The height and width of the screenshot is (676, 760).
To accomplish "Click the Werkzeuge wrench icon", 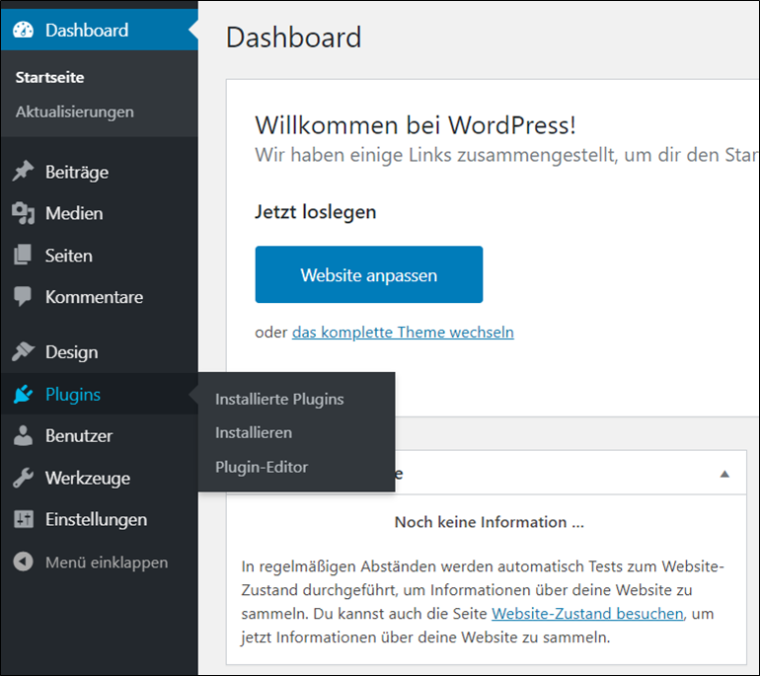I will [x=23, y=477].
